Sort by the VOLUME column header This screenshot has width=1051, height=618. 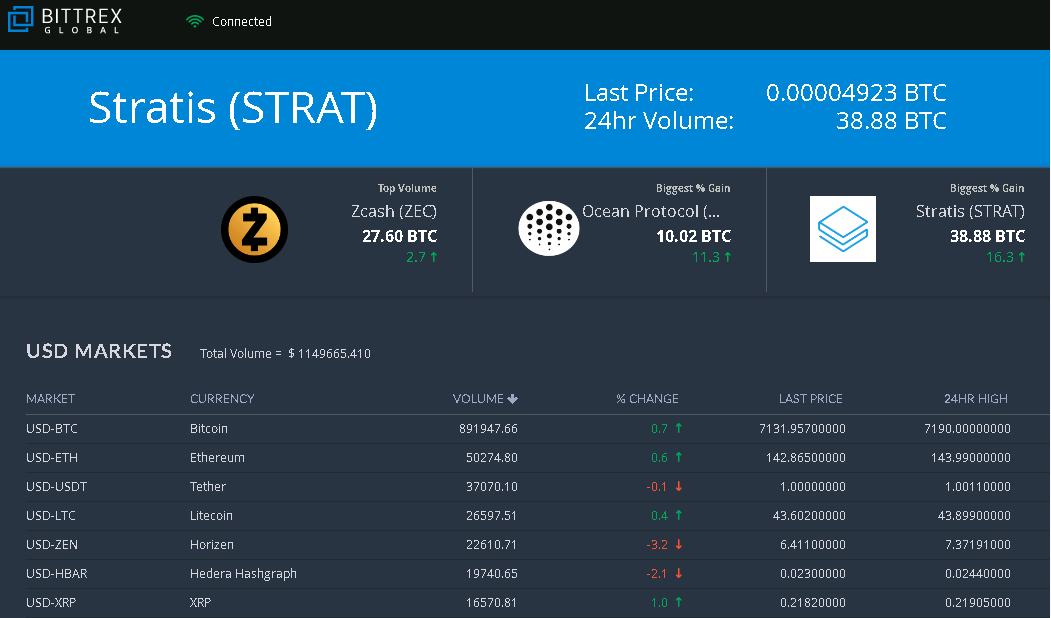coord(478,399)
